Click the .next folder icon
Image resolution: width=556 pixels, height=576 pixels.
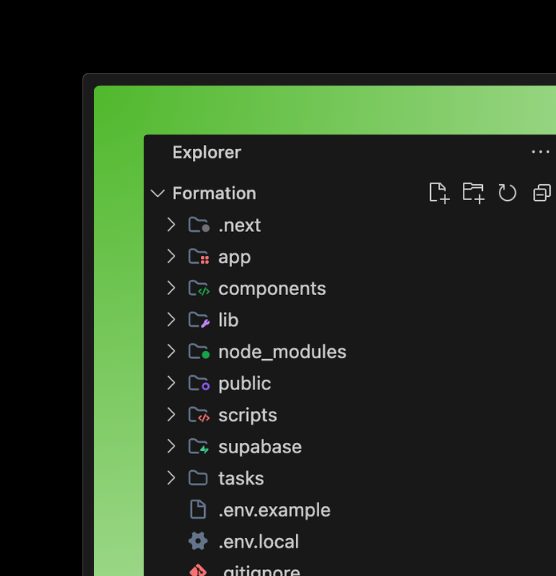pos(199,225)
